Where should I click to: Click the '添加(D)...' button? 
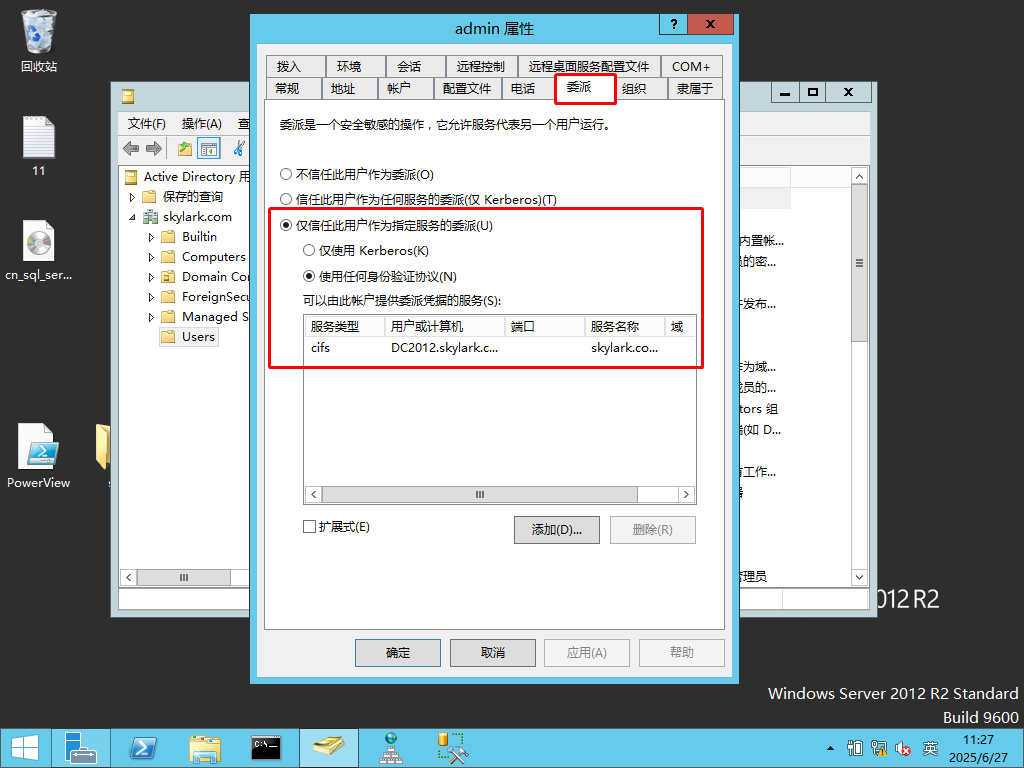(556, 530)
